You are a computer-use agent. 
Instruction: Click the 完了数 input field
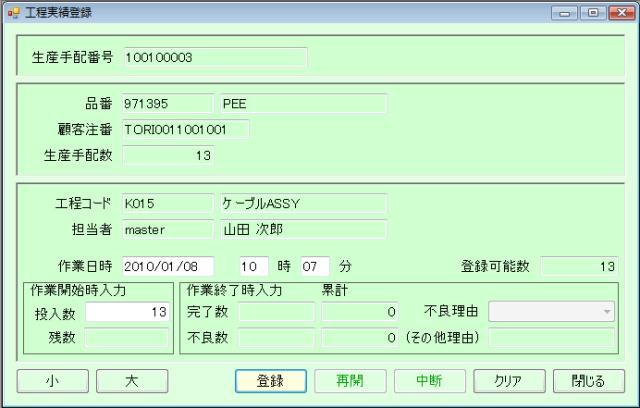[276, 312]
